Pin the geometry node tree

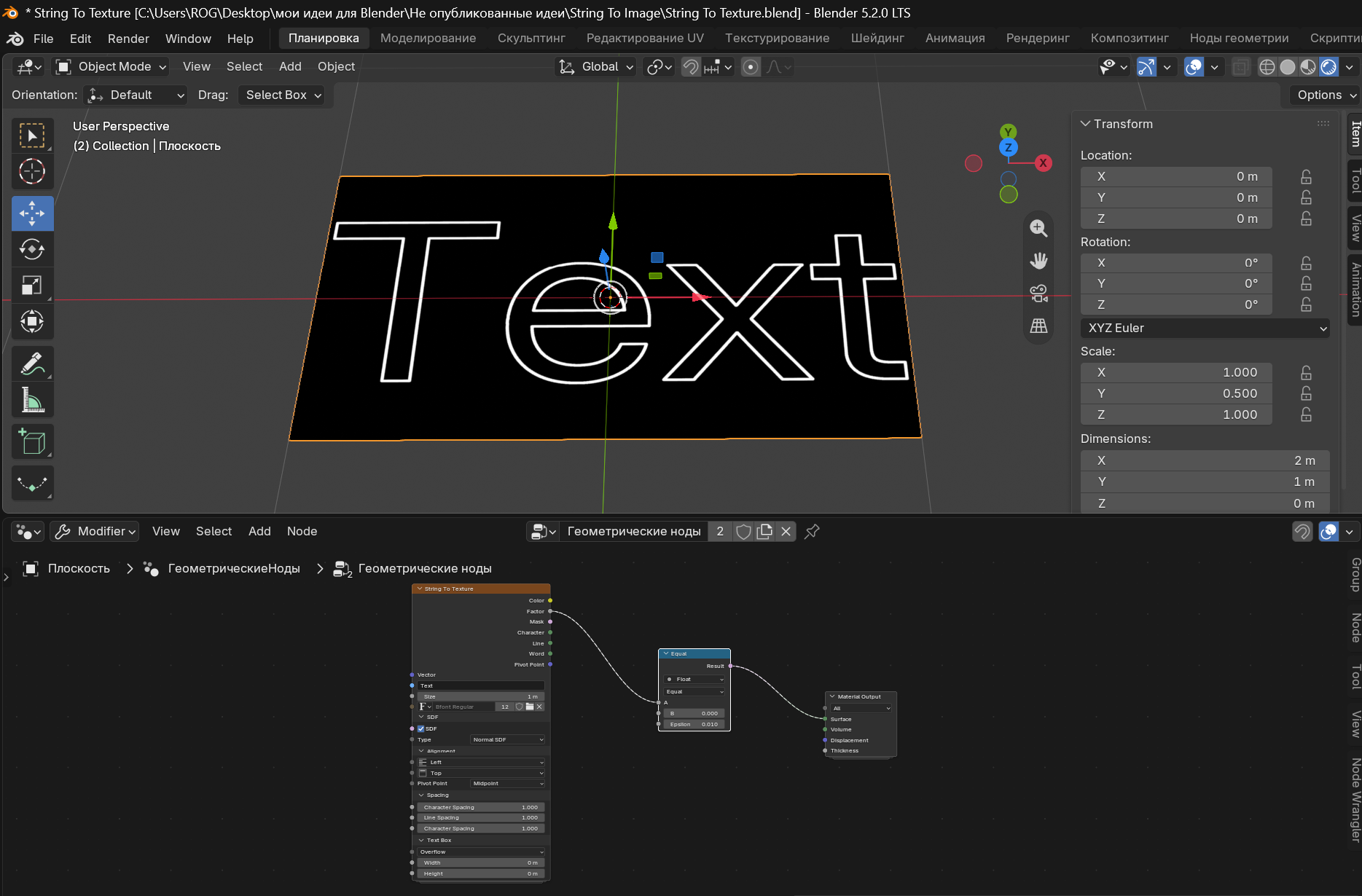click(x=812, y=532)
